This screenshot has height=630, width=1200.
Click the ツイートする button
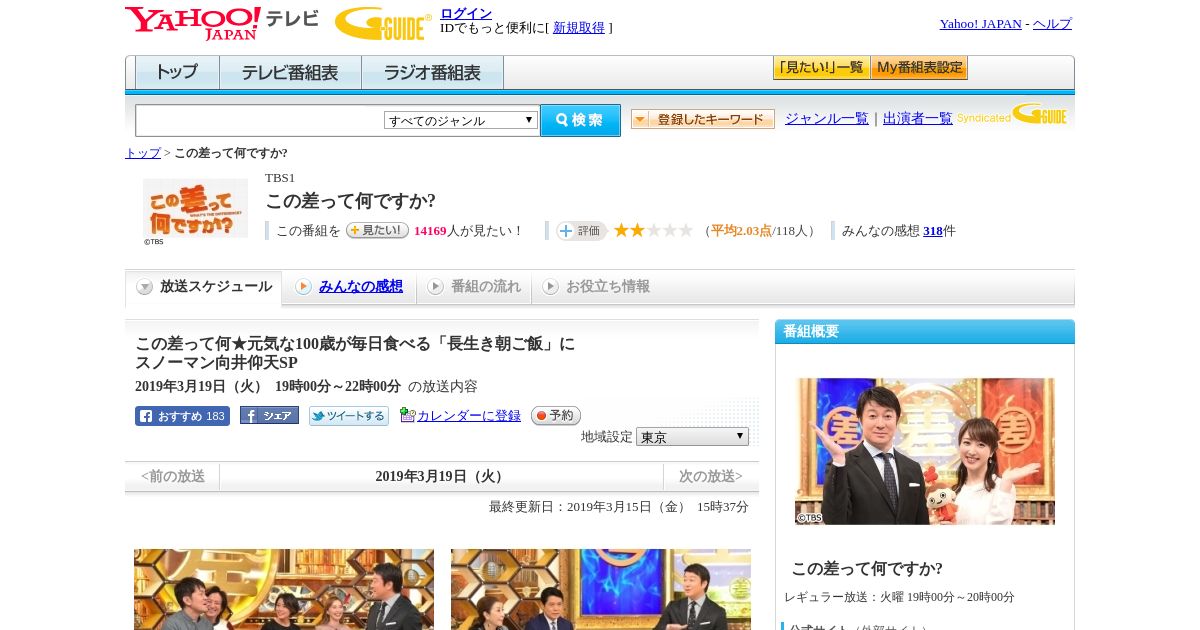tap(348, 416)
